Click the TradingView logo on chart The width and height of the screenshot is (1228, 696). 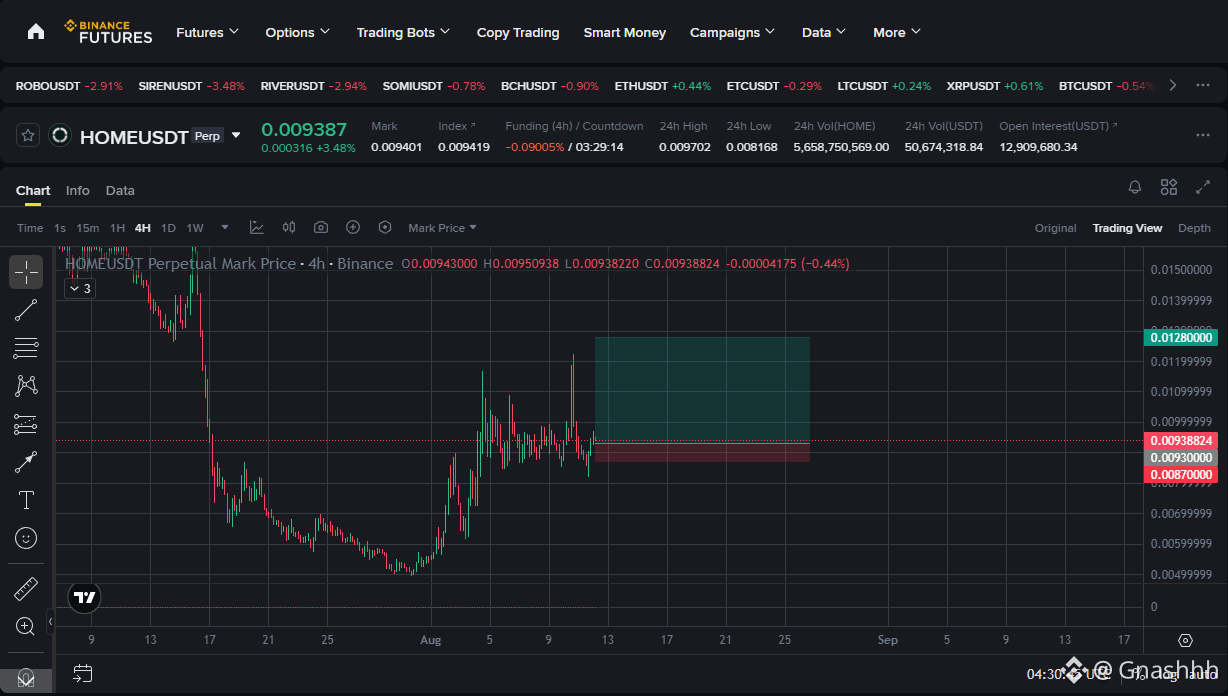[x=85, y=598]
